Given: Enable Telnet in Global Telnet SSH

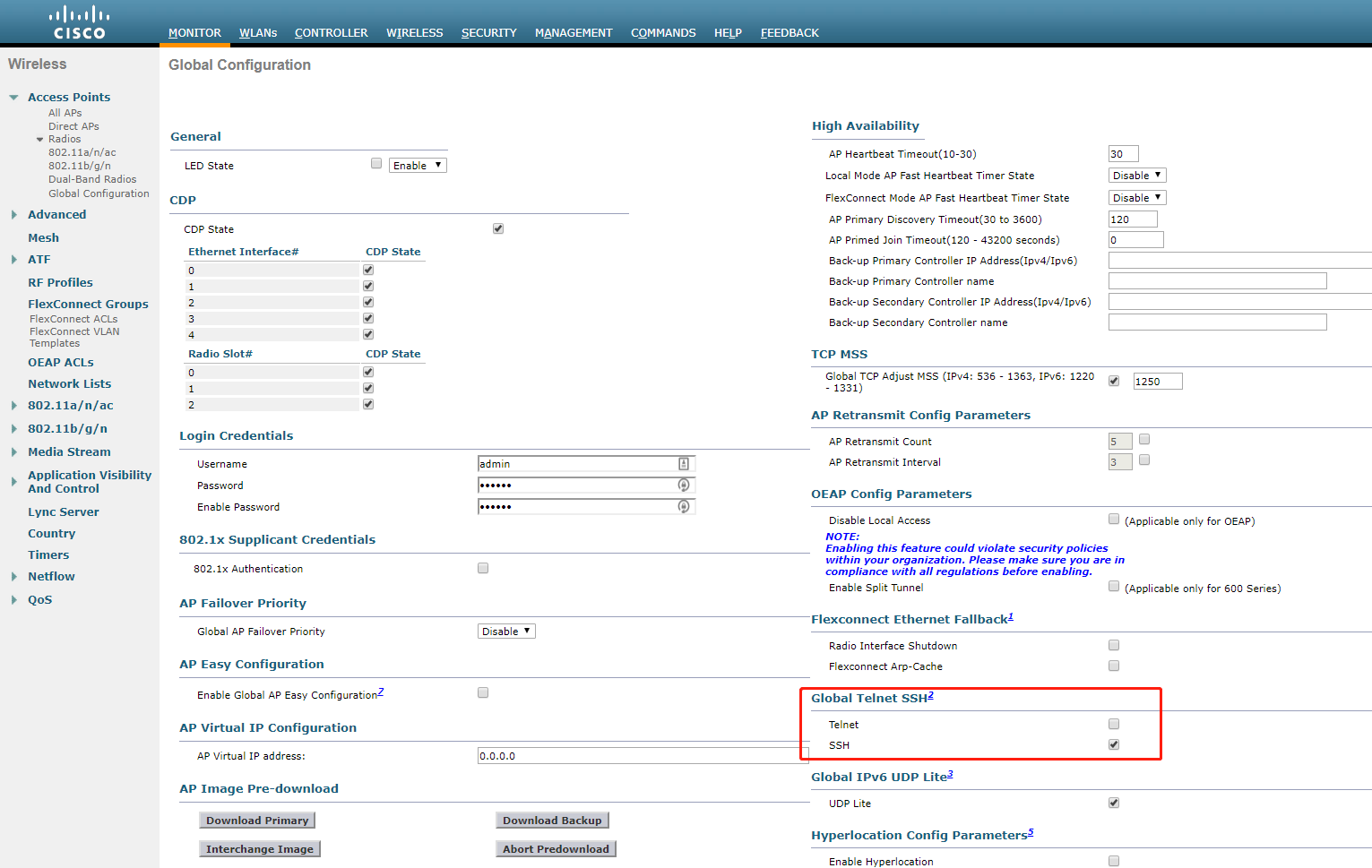Looking at the screenshot, I should click(1113, 723).
